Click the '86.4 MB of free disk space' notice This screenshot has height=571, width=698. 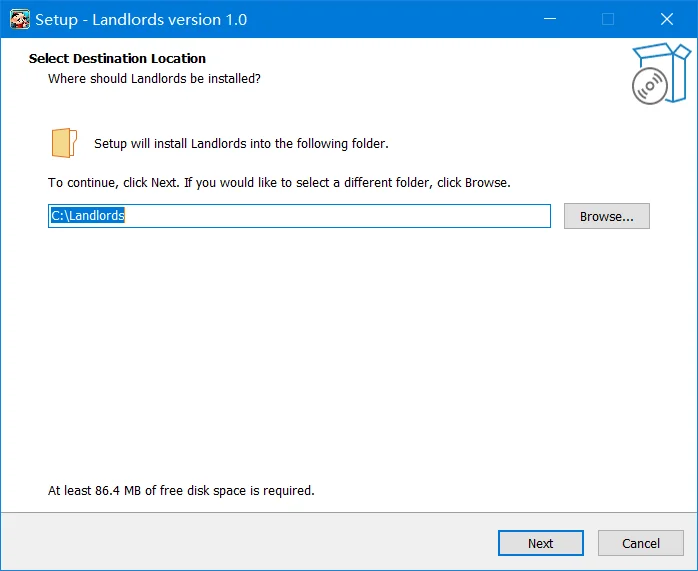coord(181,490)
